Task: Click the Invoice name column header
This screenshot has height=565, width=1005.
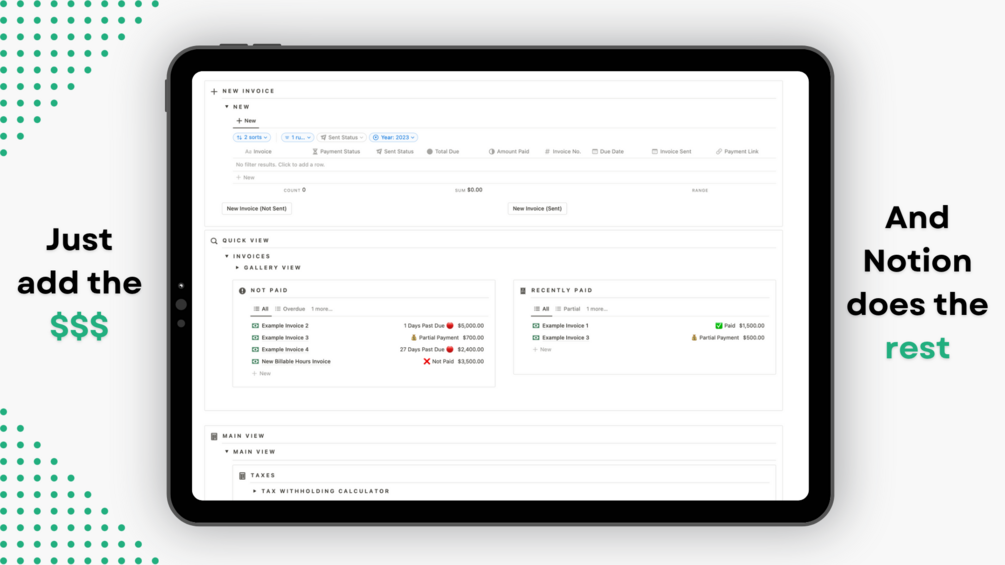Action: click(258, 152)
